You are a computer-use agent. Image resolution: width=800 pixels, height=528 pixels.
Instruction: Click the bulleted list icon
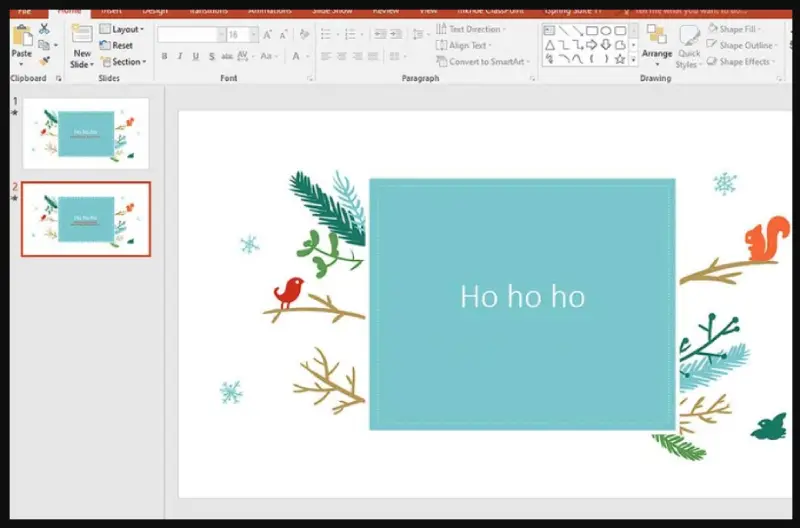click(326, 35)
